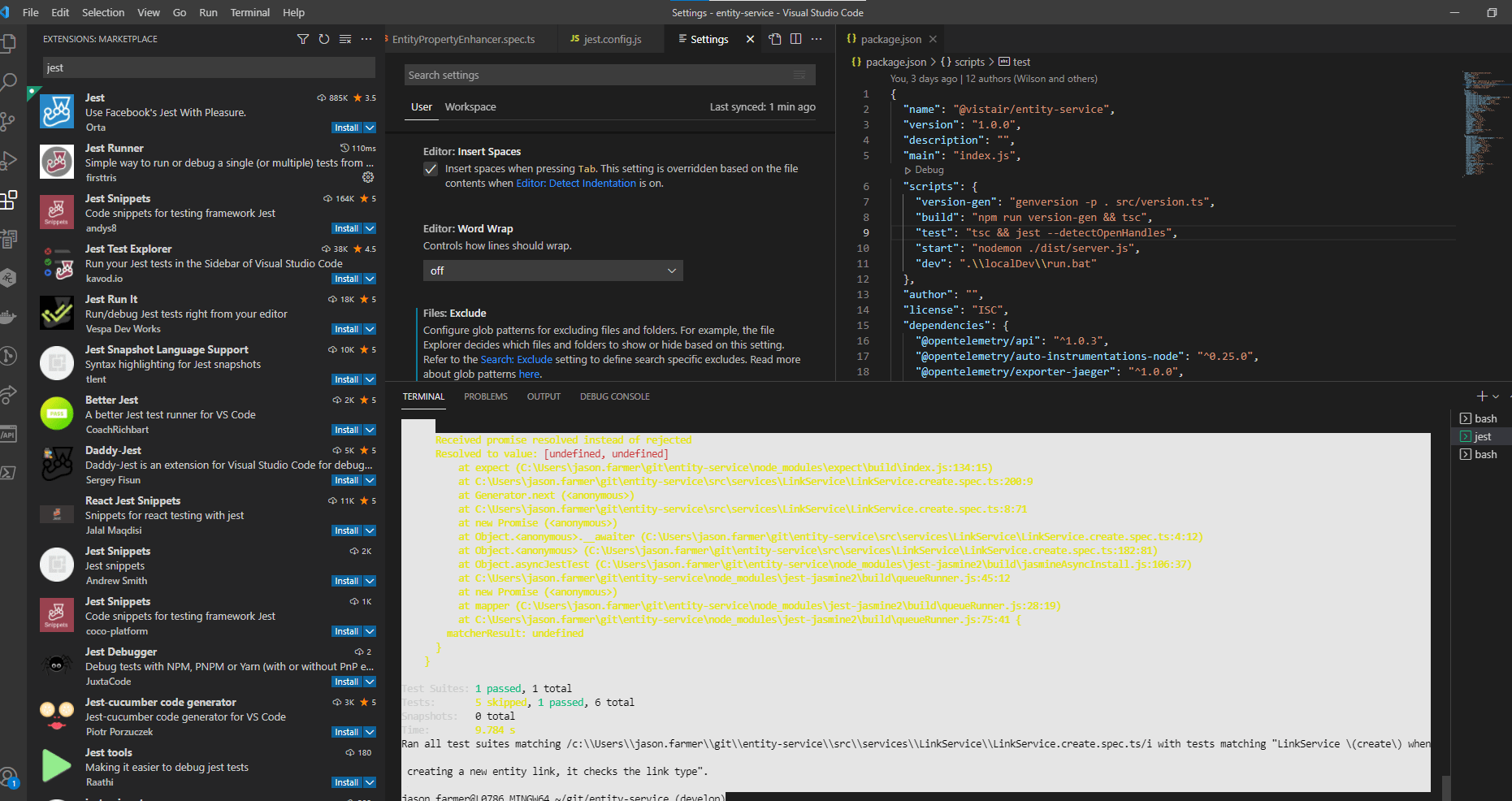This screenshot has width=1512, height=801.
Task: Open install options arrow for Jest by Orta
Action: click(370, 128)
